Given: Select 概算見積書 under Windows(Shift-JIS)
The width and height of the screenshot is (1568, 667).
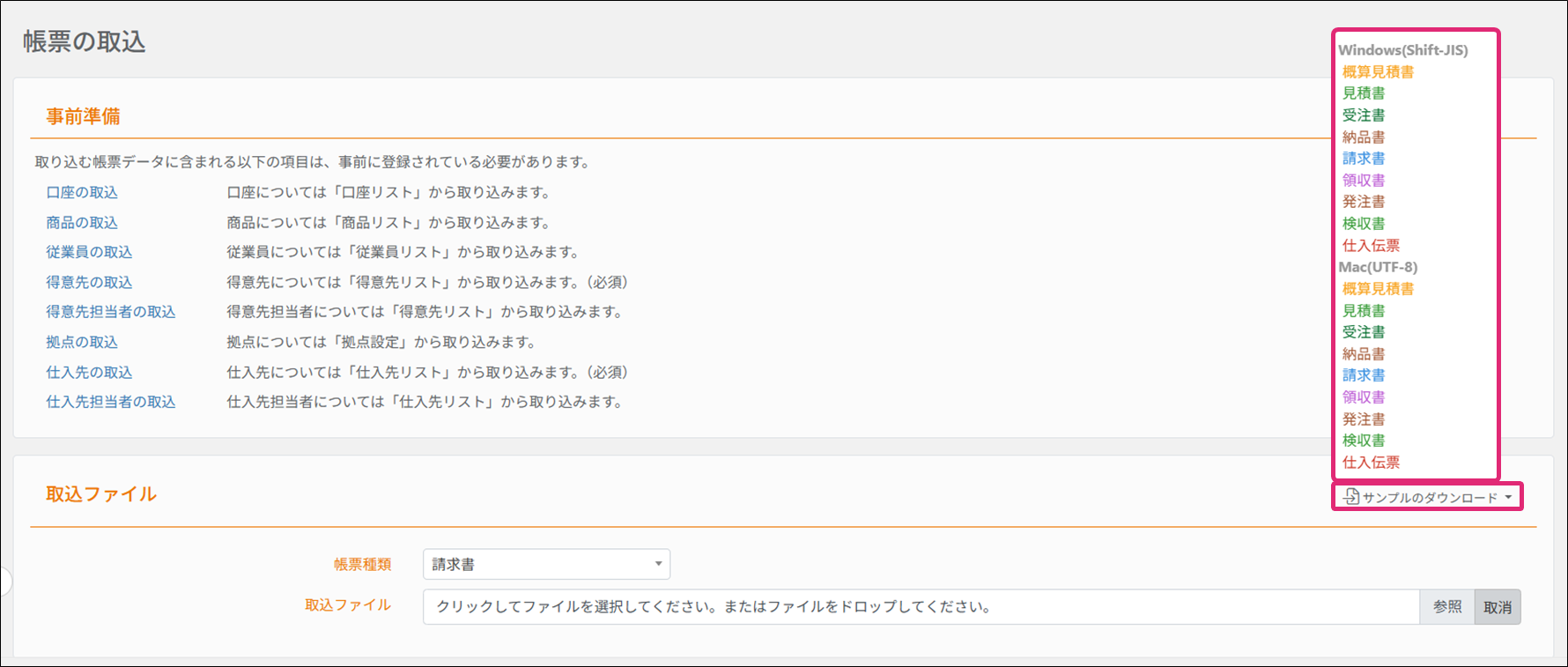Looking at the screenshot, I should pos(1378,72).
